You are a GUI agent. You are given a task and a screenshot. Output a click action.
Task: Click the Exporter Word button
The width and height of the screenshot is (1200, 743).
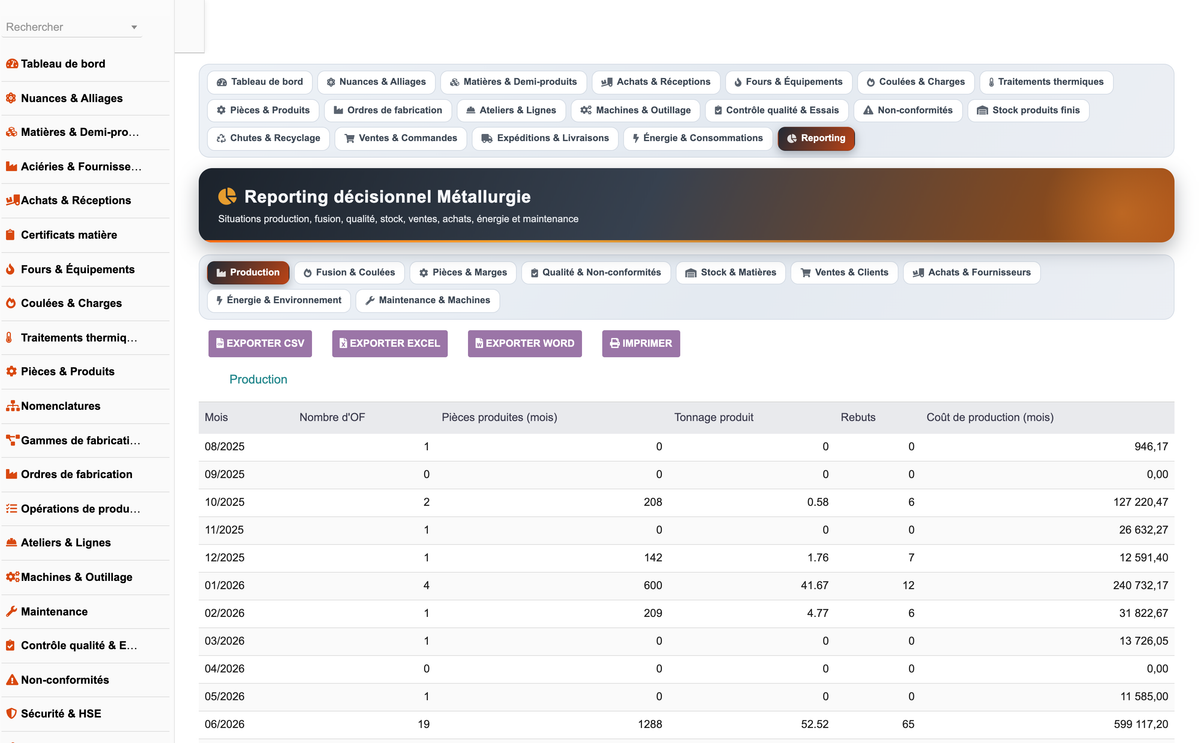coord(525,343)
